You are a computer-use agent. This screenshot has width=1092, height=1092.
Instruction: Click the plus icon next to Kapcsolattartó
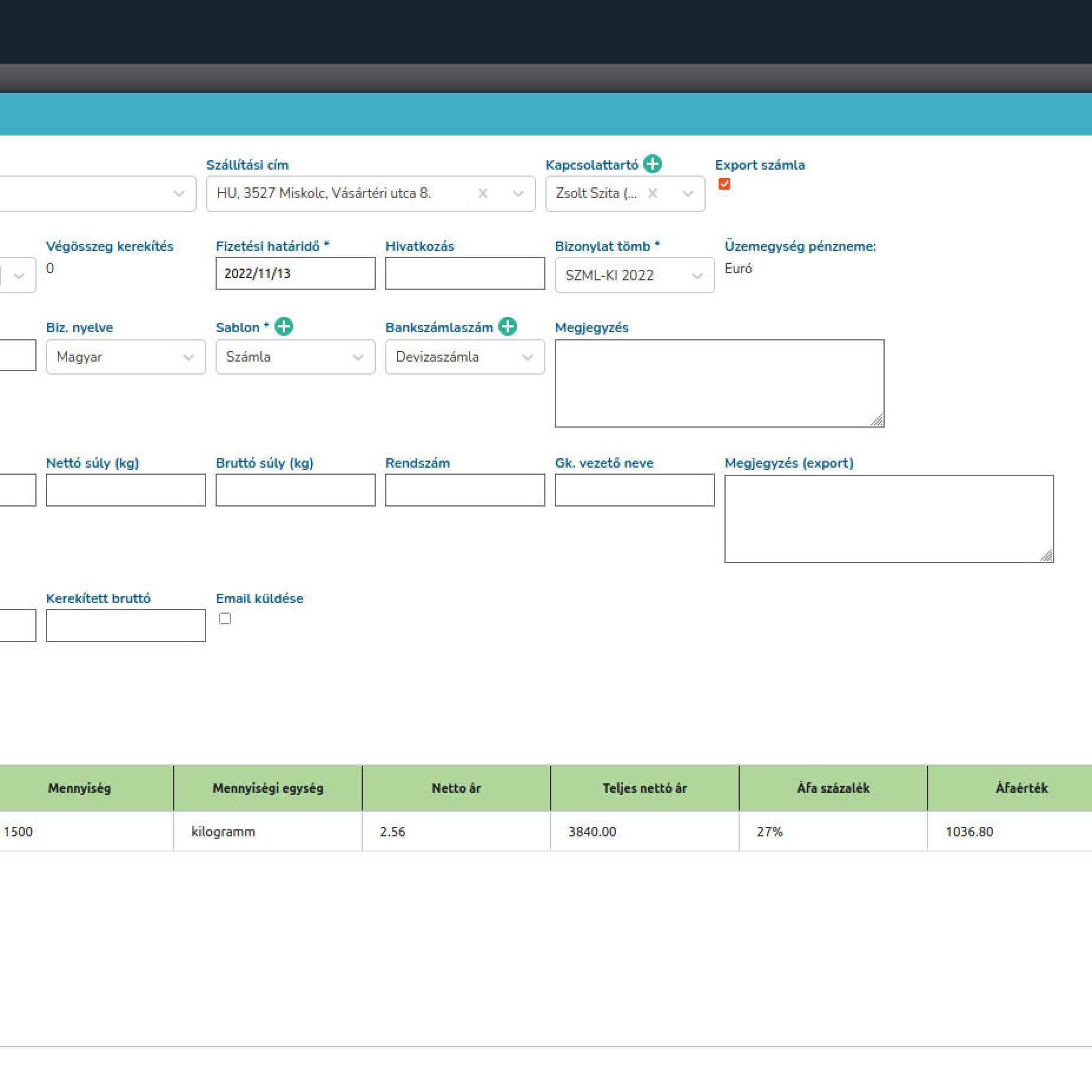[652, 164]
